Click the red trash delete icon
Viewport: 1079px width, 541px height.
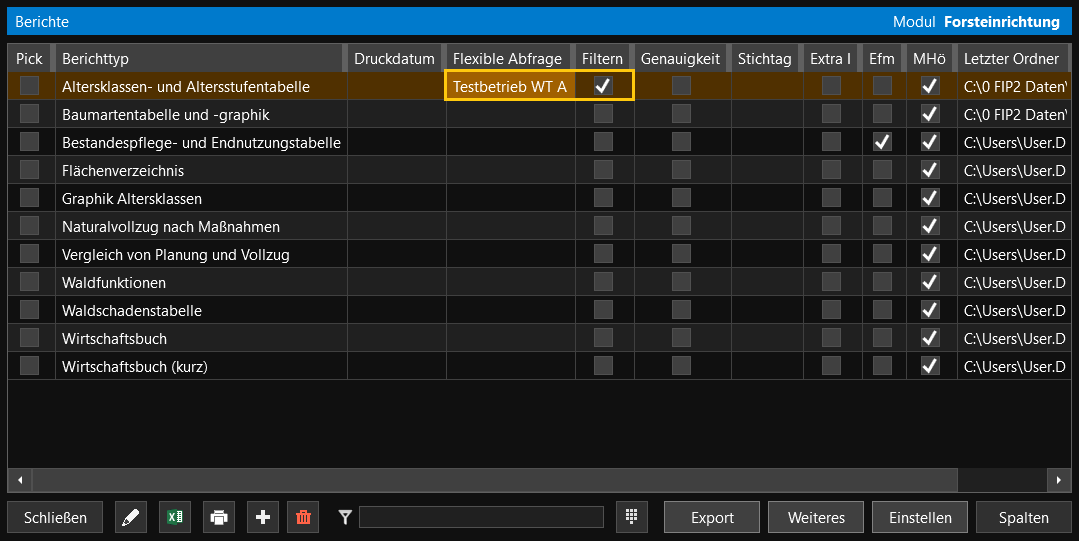coord(304,517)
